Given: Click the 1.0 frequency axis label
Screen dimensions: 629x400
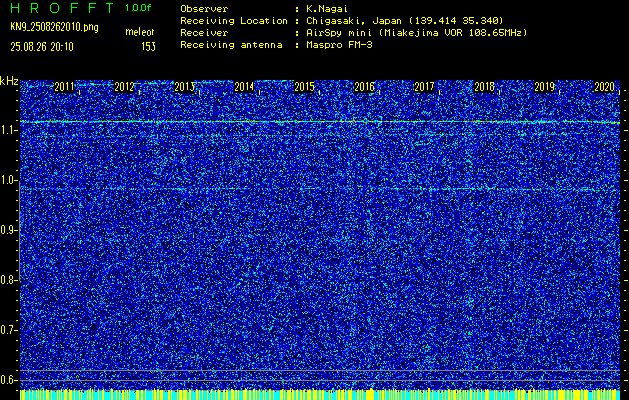Looking at the screenshot, I should tap(8, 181).
